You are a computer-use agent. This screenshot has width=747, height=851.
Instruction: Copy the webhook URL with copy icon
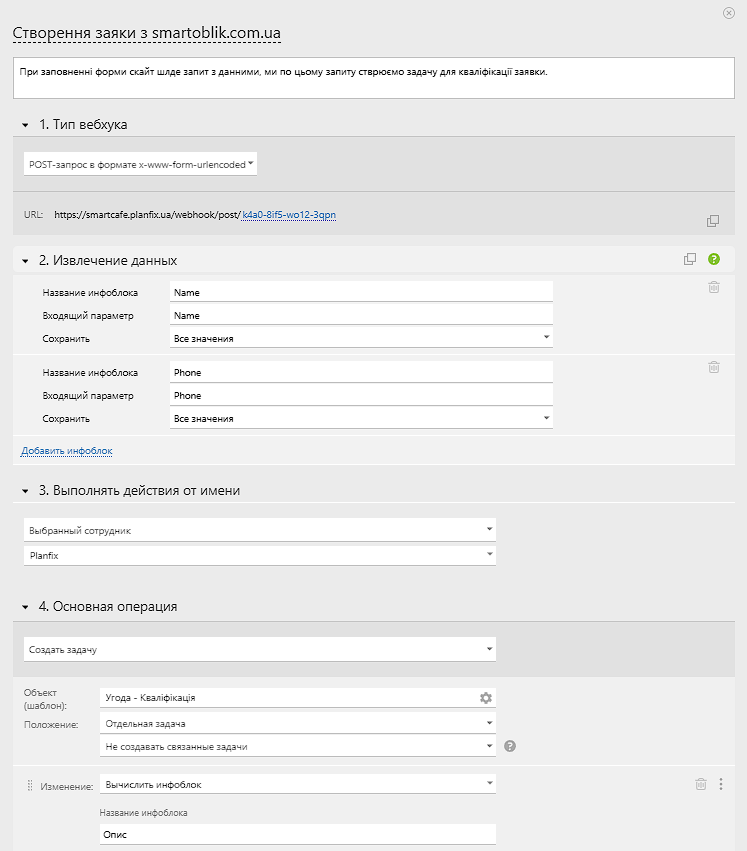point(713,220)
